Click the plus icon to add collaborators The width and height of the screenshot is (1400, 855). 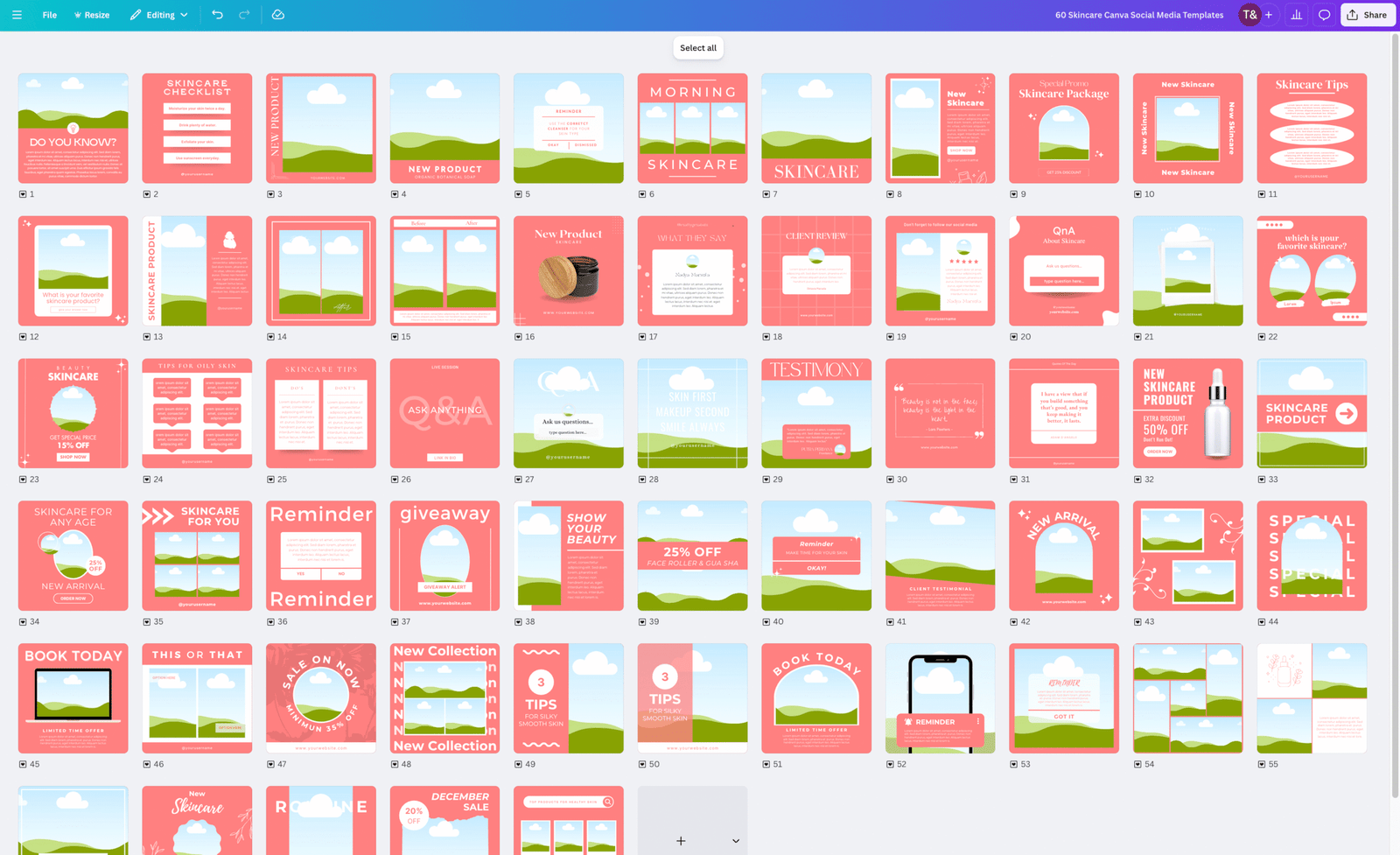[1269, 15]
